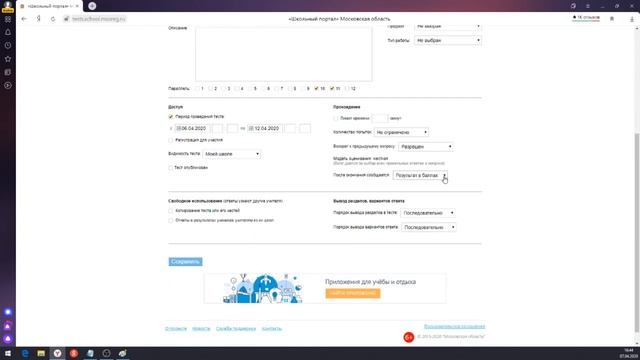This screenshot has width=640, height=360.
Task: Toggle the test period checkbox
Action: pos(171,117)
